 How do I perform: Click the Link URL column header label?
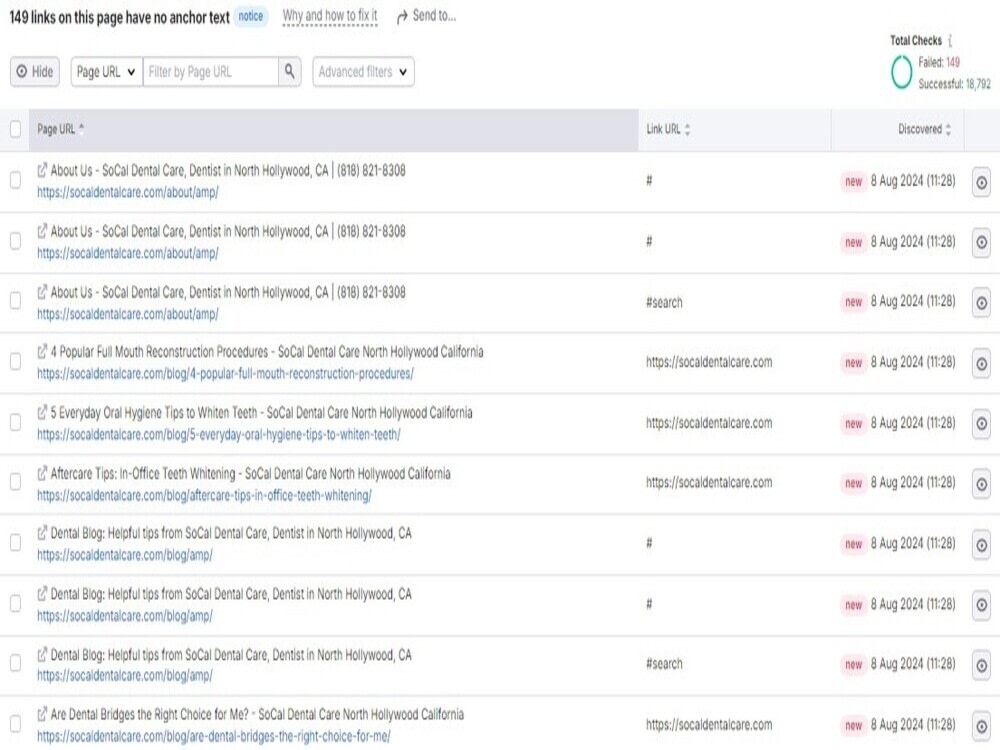point(663,129)
